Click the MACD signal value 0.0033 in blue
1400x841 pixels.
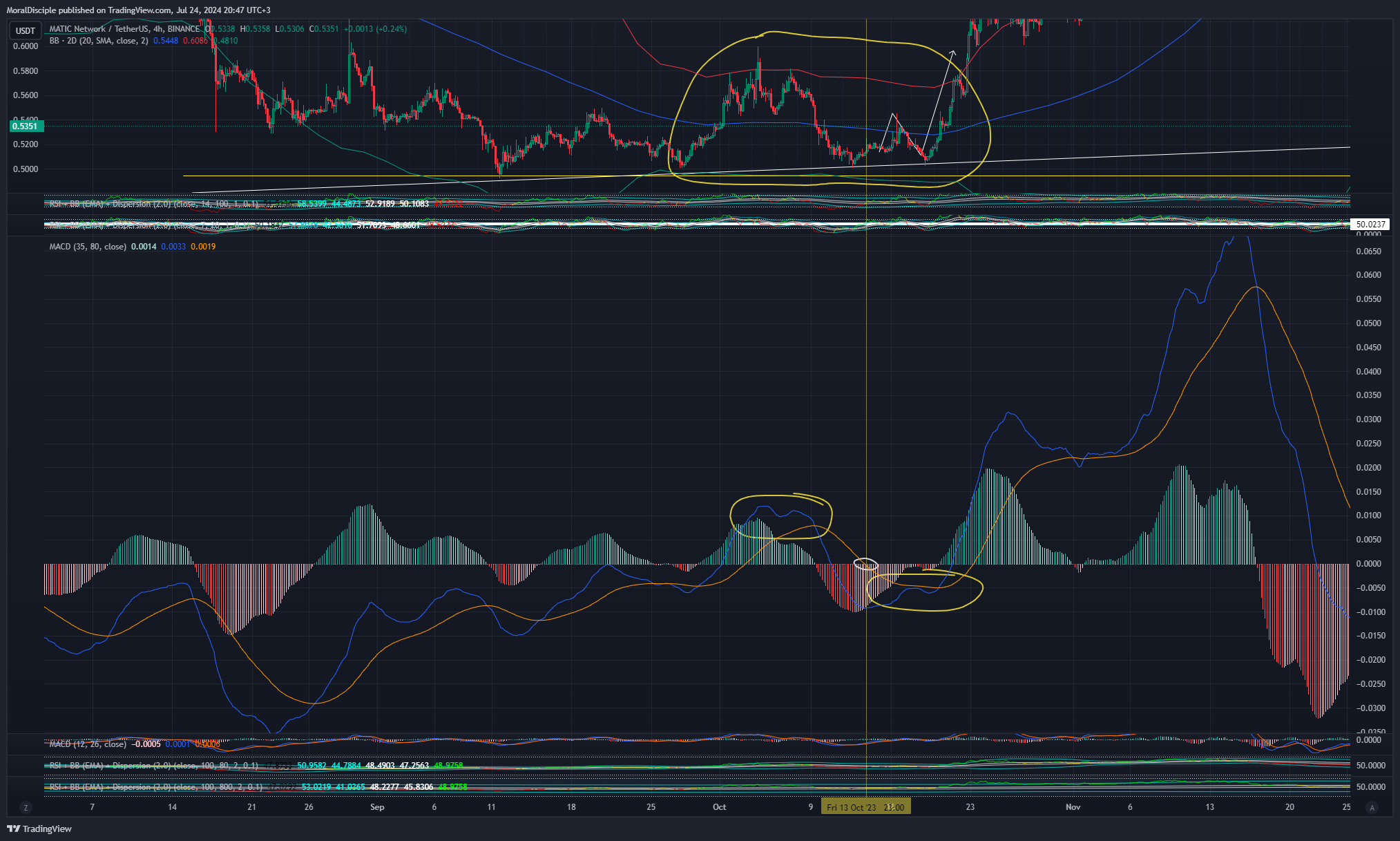click(173, 247)
